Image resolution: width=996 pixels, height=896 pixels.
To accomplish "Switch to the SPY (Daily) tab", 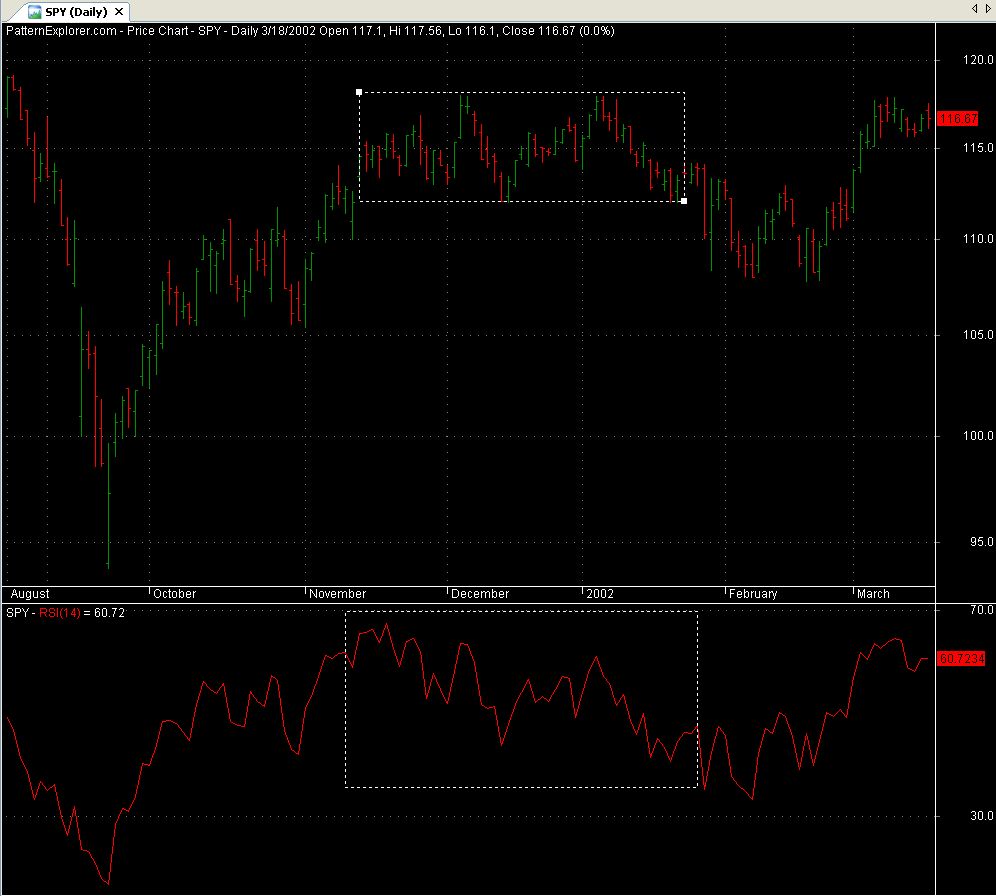I will pyautogui.click(x=77, y=12).
